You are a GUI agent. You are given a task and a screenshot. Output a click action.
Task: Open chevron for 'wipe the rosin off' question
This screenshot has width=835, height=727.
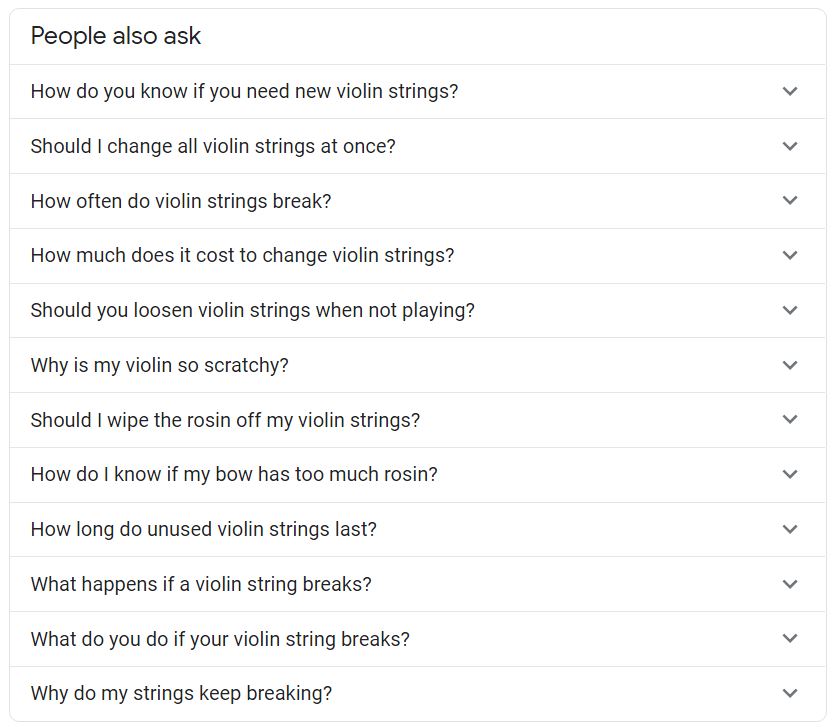coord(790,419)
